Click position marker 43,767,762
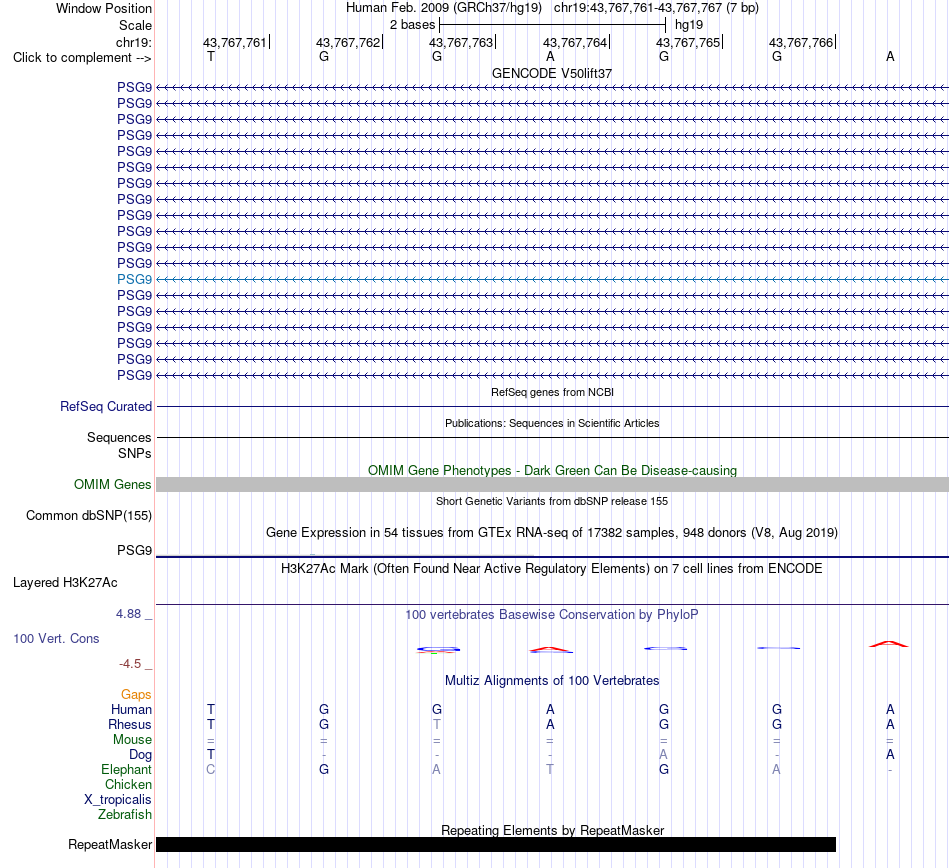 point(348,42)
